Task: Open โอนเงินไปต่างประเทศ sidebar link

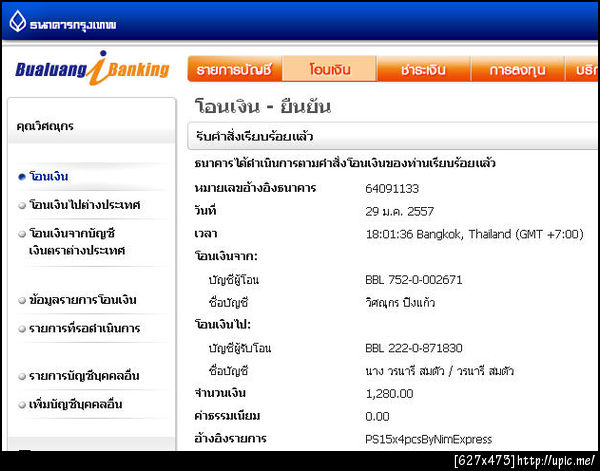Action: point(85,205)
